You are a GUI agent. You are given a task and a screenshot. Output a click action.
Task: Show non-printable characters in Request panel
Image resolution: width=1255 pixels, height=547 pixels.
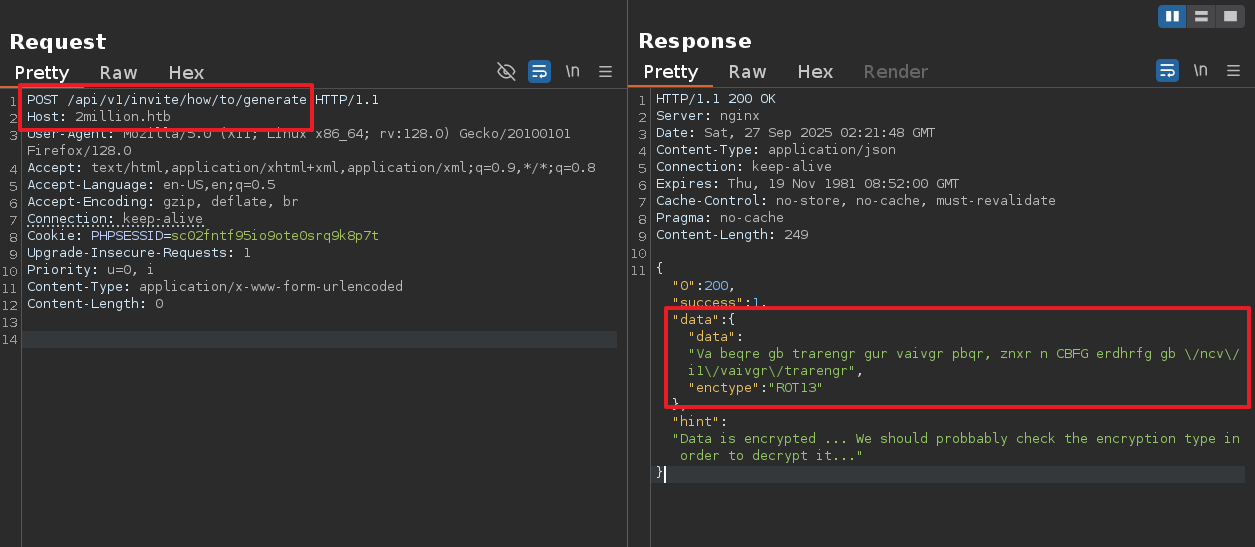(x=572, y=71)
